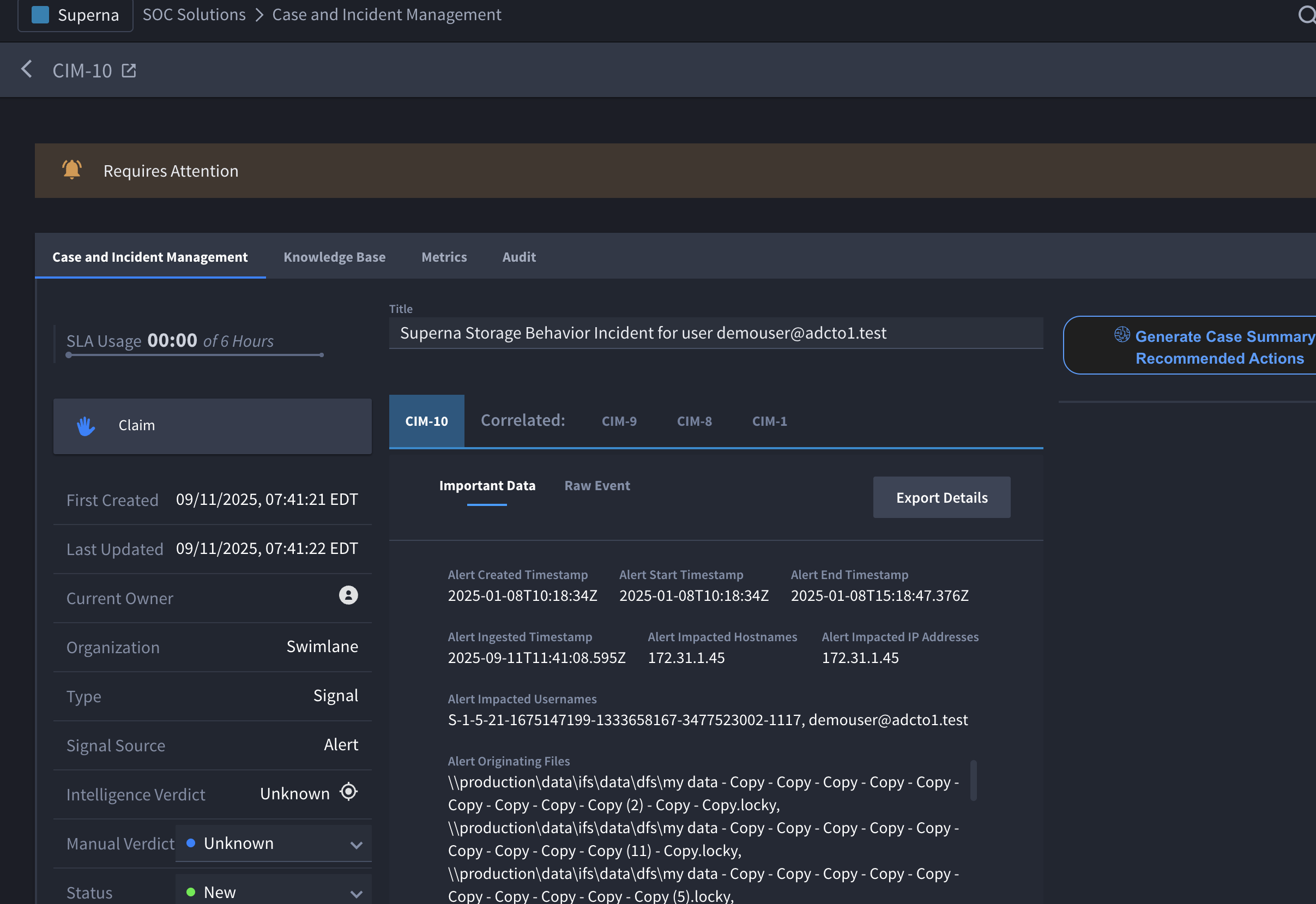Click the Requires Attention bell icon
The height and width of the screenshot is (904, 1316).
72,170
